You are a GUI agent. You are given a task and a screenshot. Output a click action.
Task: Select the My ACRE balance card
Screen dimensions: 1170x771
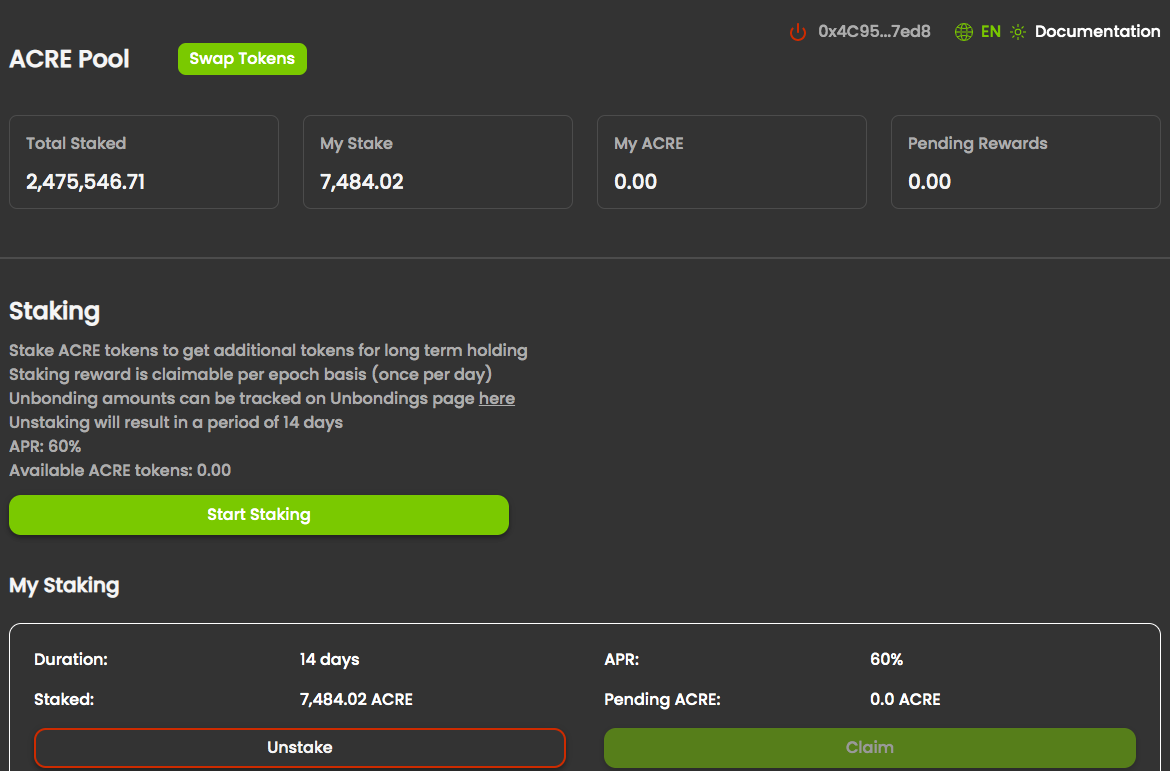pos(732,162)
